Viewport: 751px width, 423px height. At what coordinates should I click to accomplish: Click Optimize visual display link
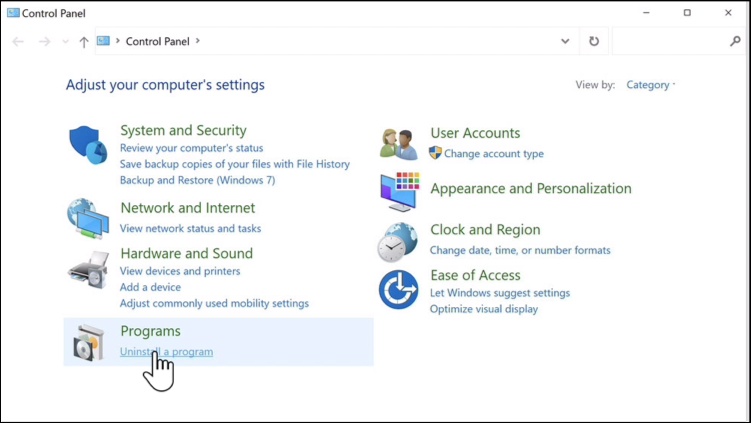tap(484, 309)
